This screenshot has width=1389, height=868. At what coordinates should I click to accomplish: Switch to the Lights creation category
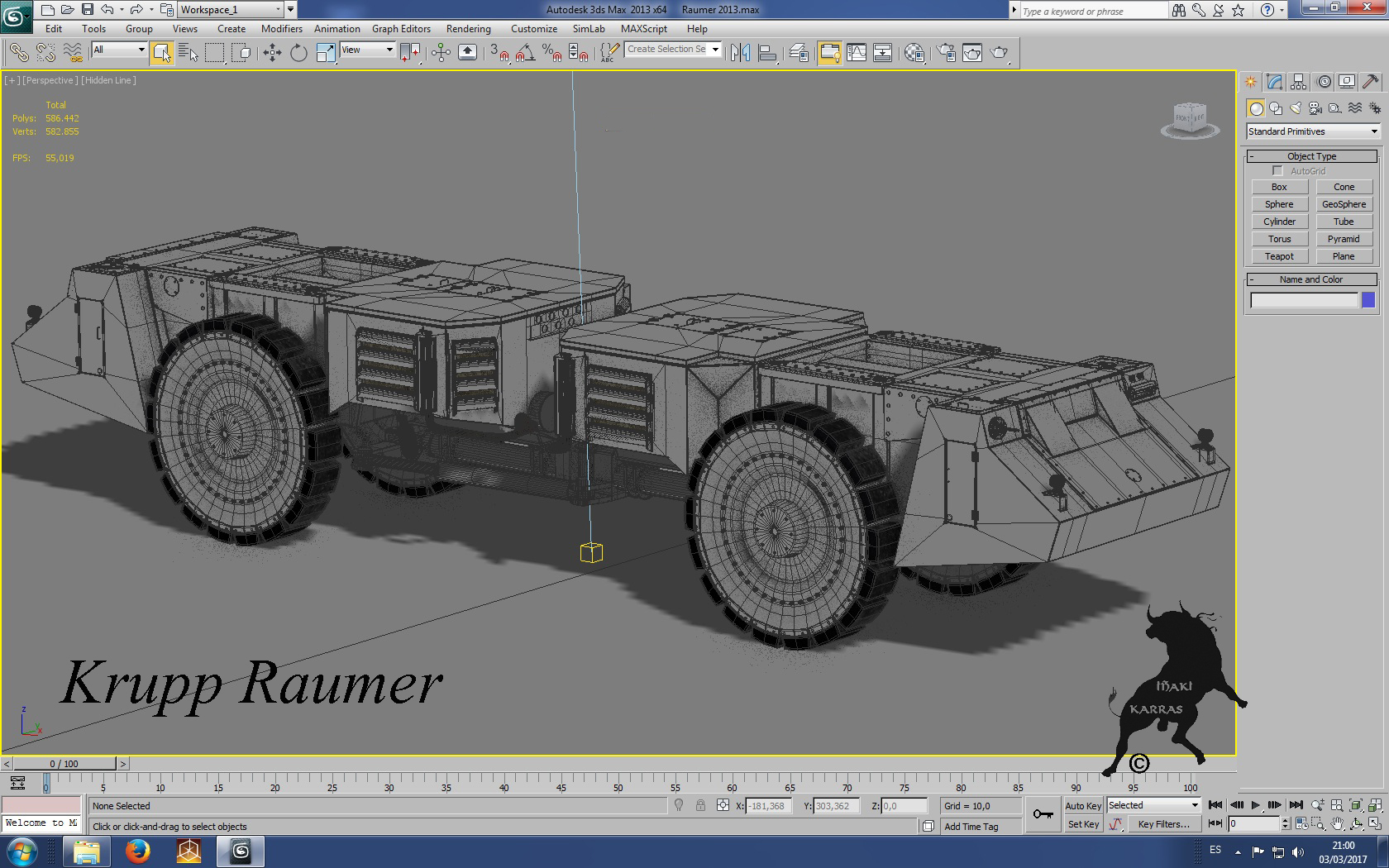1295,108
